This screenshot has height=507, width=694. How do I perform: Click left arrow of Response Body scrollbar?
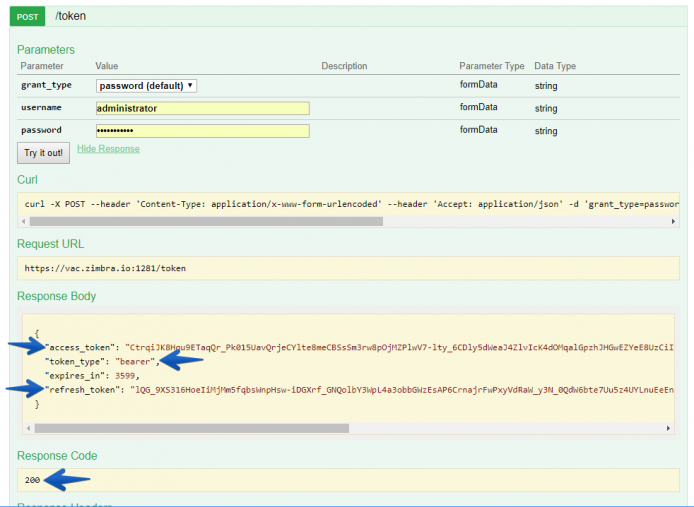[x=29, y=428]
